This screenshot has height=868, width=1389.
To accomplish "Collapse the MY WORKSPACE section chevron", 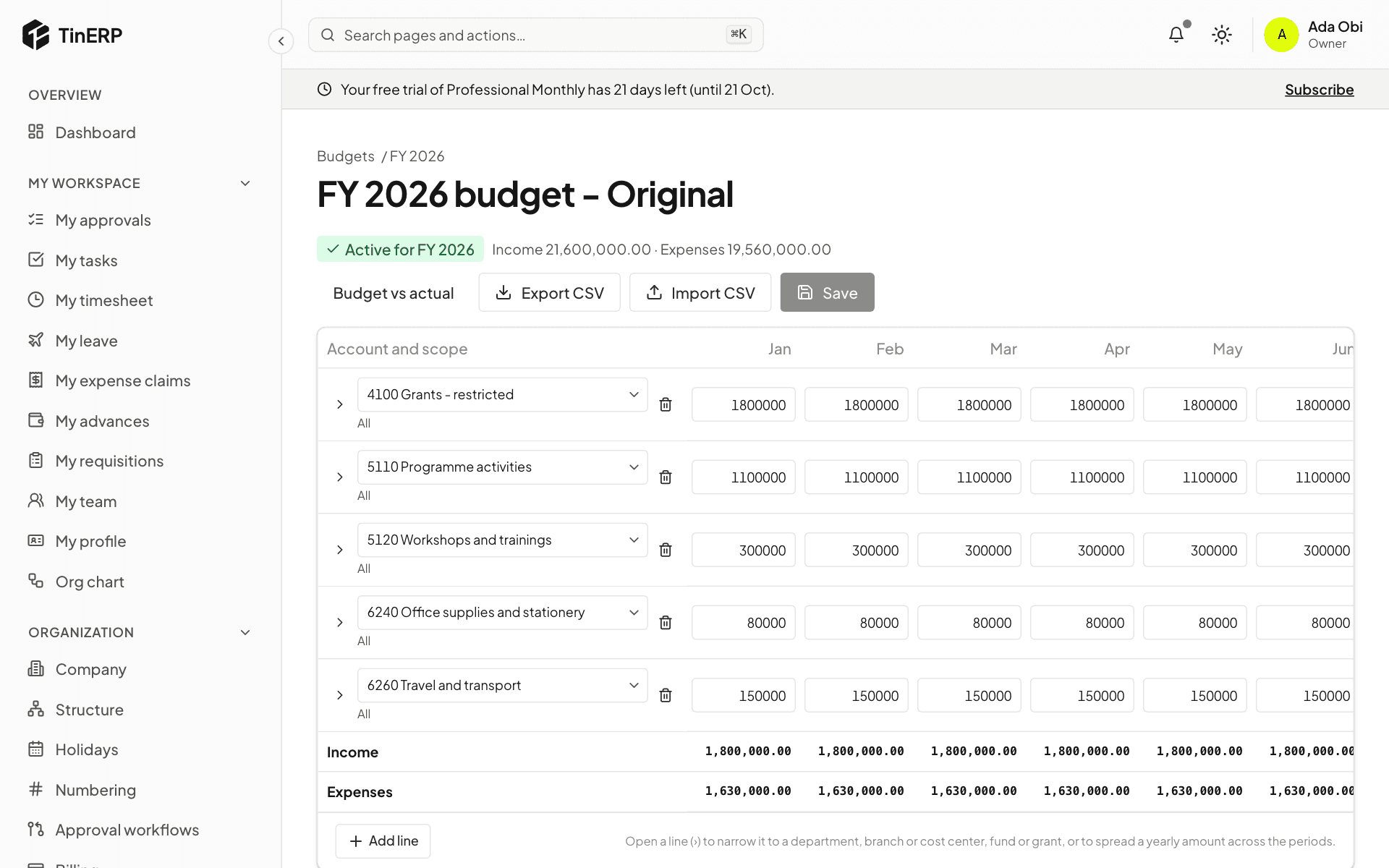I will [x=245, y=183].
